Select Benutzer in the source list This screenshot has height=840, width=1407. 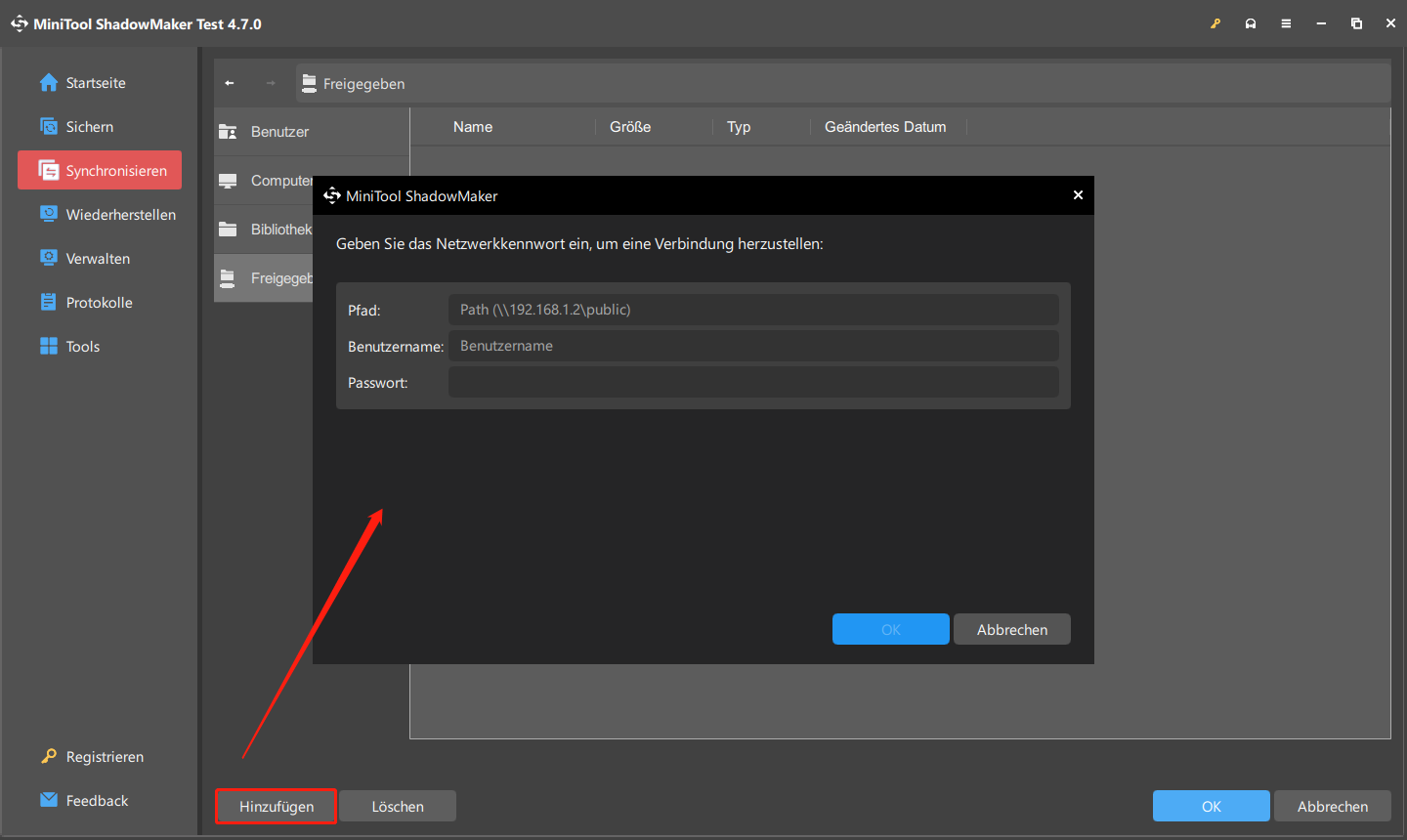coord(279,132)
